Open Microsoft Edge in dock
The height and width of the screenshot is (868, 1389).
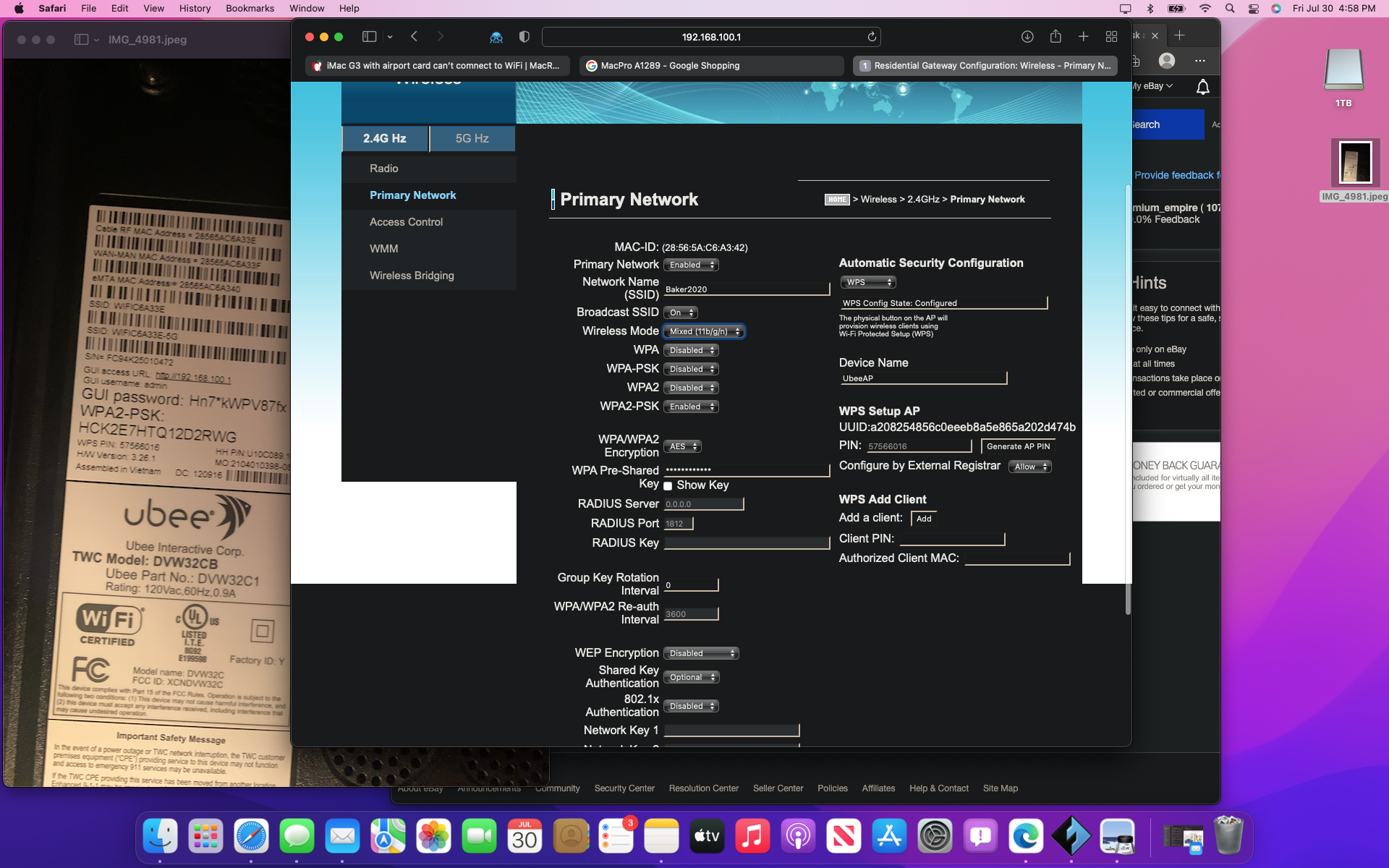[x=1026, y=836]
